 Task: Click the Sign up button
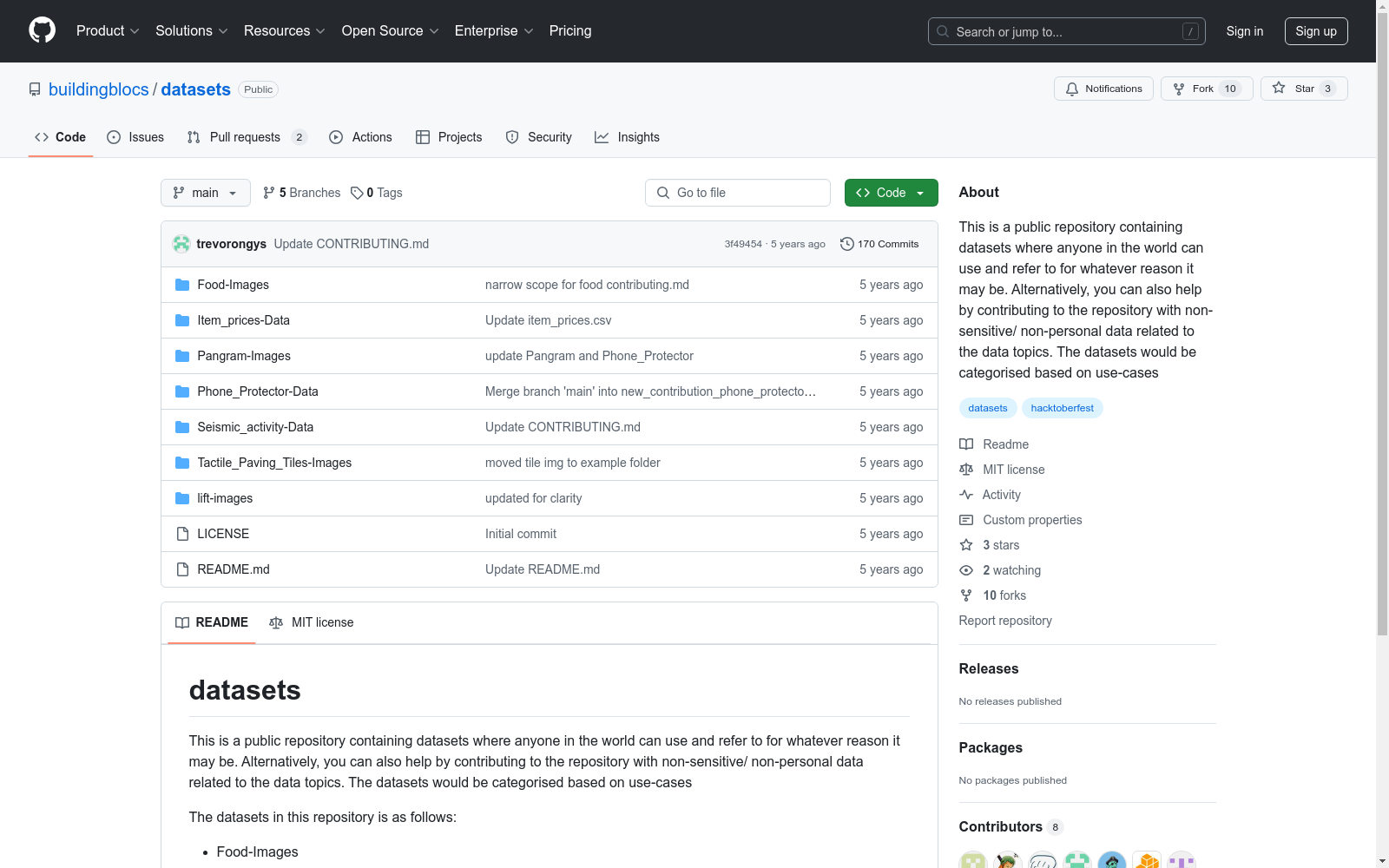click(x=1316, y=31)
